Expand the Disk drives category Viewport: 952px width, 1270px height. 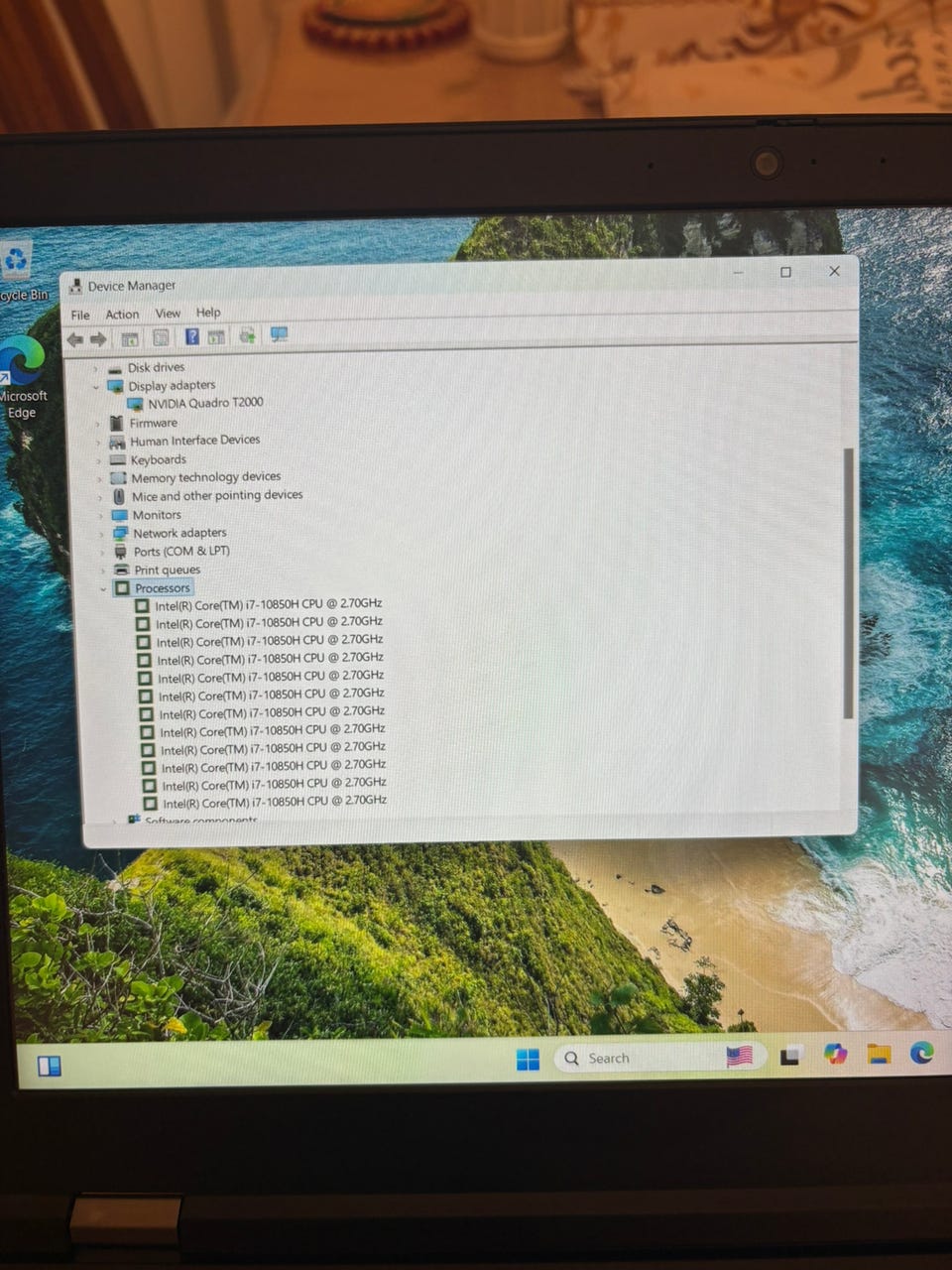coord(96,368)
